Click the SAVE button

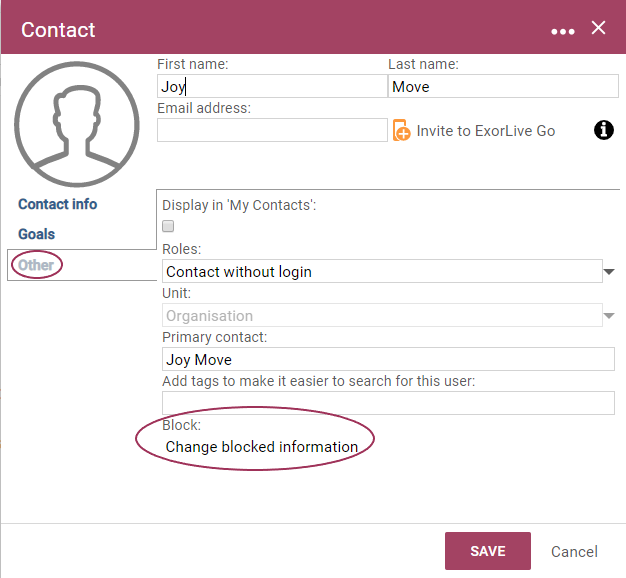pos(488,551)
